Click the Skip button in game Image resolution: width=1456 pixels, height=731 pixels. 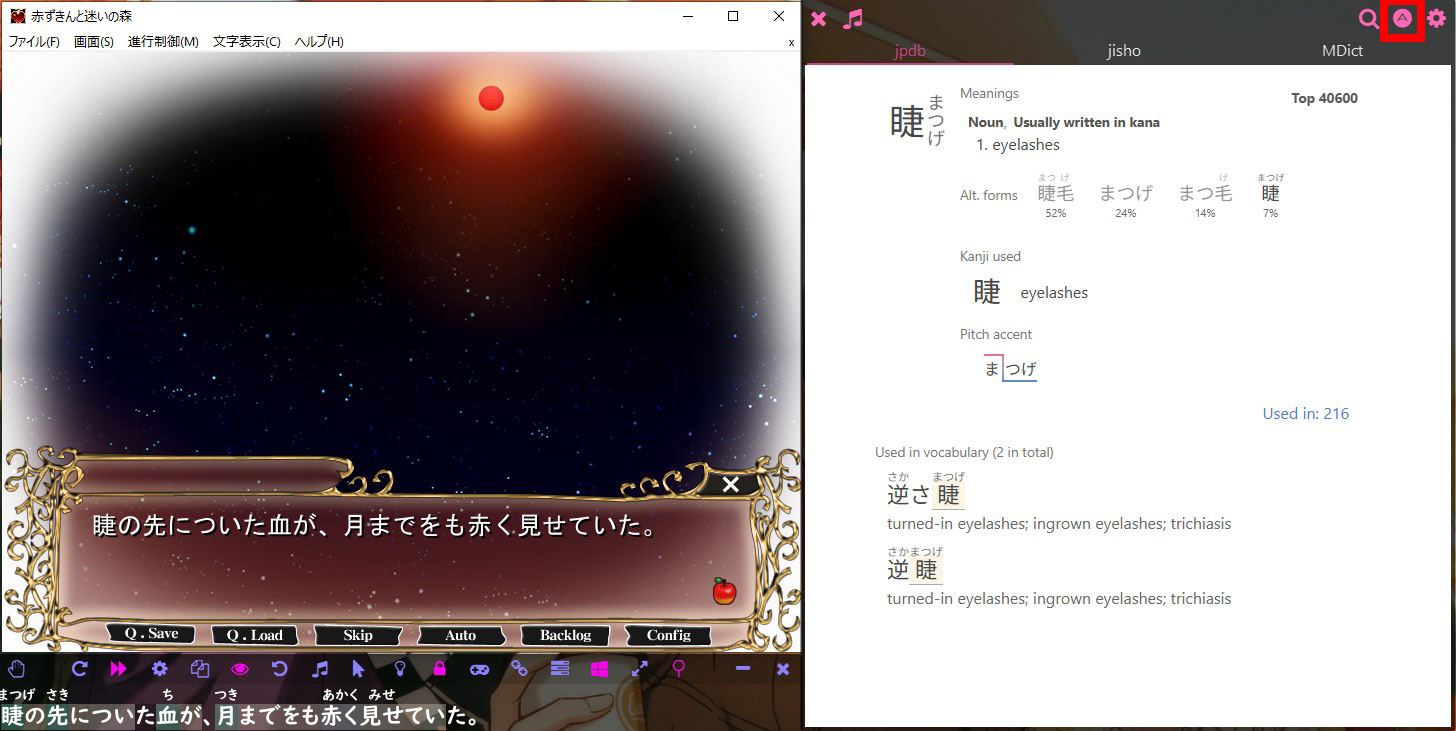pyautogui.click(x=358, y=635)
